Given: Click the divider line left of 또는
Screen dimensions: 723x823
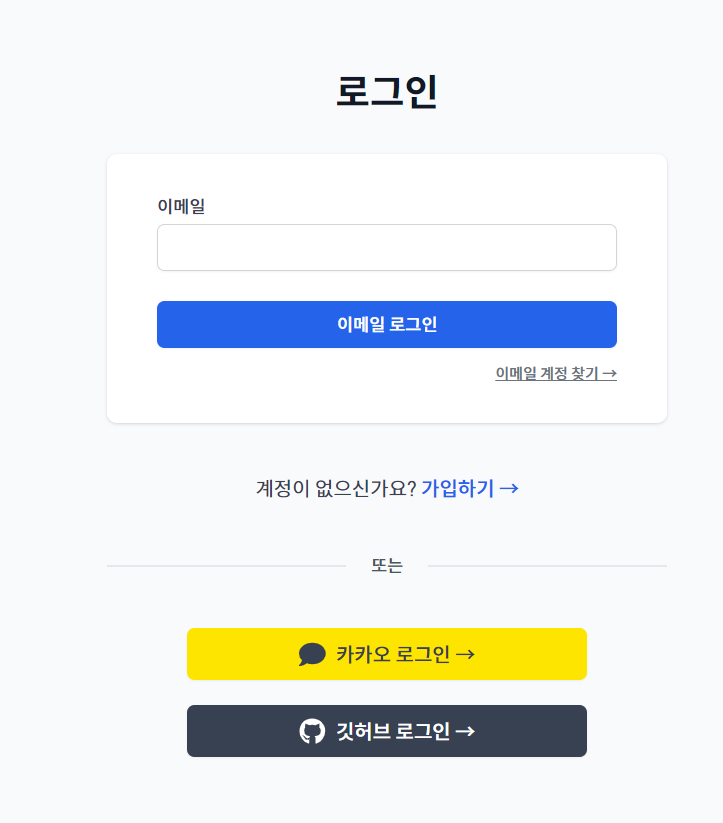Looking at the screenshot, I should (226, 566).
